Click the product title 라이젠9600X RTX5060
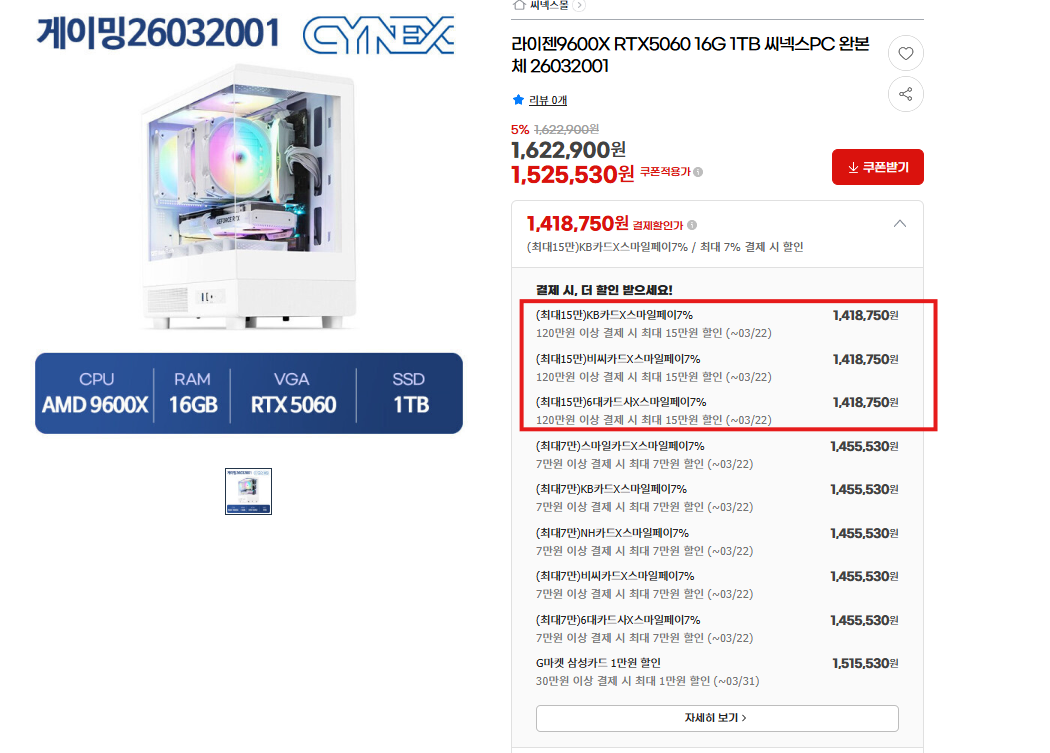This screenshot has width=1050, height=753. tap(690, 55)
